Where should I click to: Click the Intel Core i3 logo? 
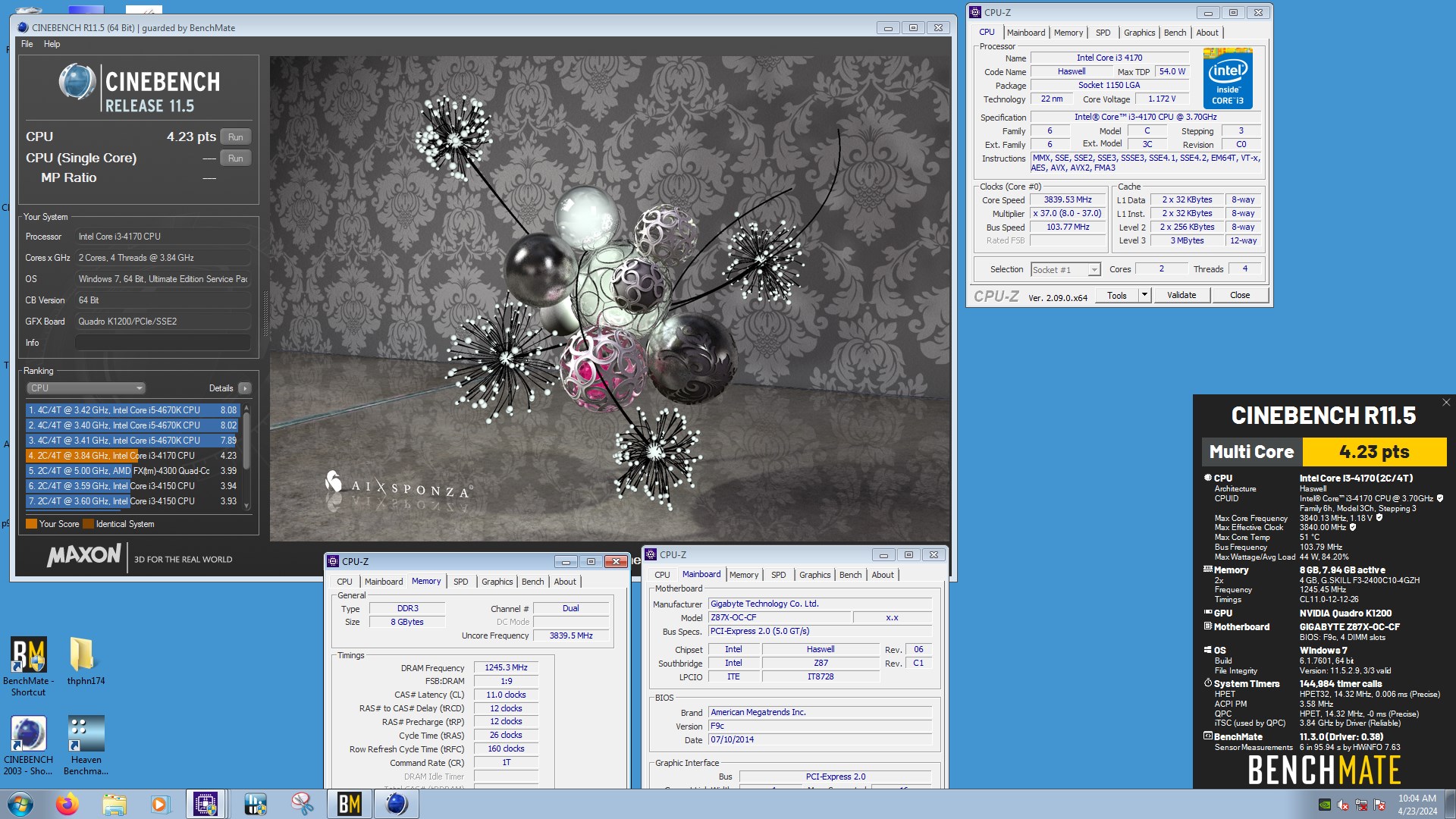coord(1227,78)
